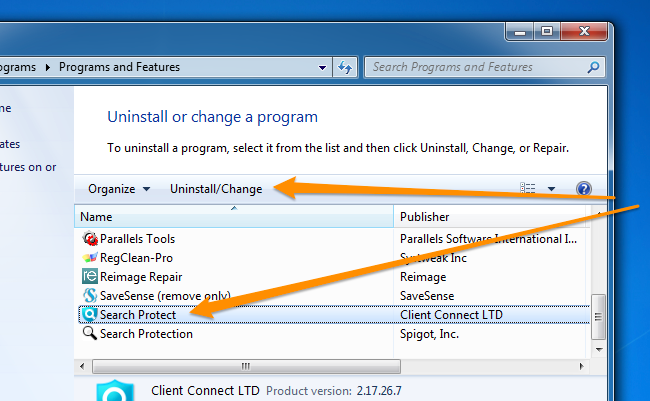
Task: Open the Organize dropdown menu
Action: (119, 189)
